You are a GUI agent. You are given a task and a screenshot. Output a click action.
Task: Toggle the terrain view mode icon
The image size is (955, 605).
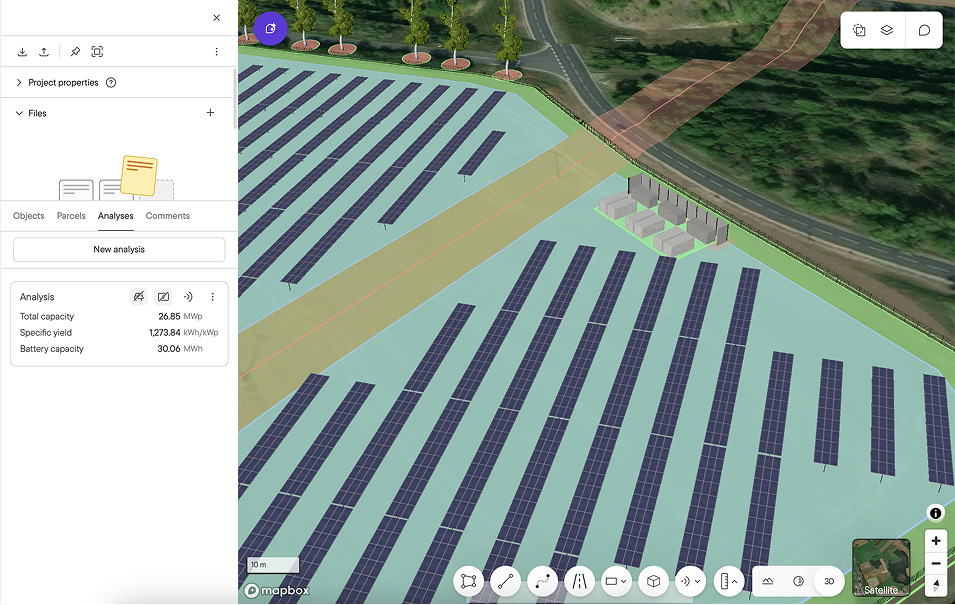tap(768, 581)
